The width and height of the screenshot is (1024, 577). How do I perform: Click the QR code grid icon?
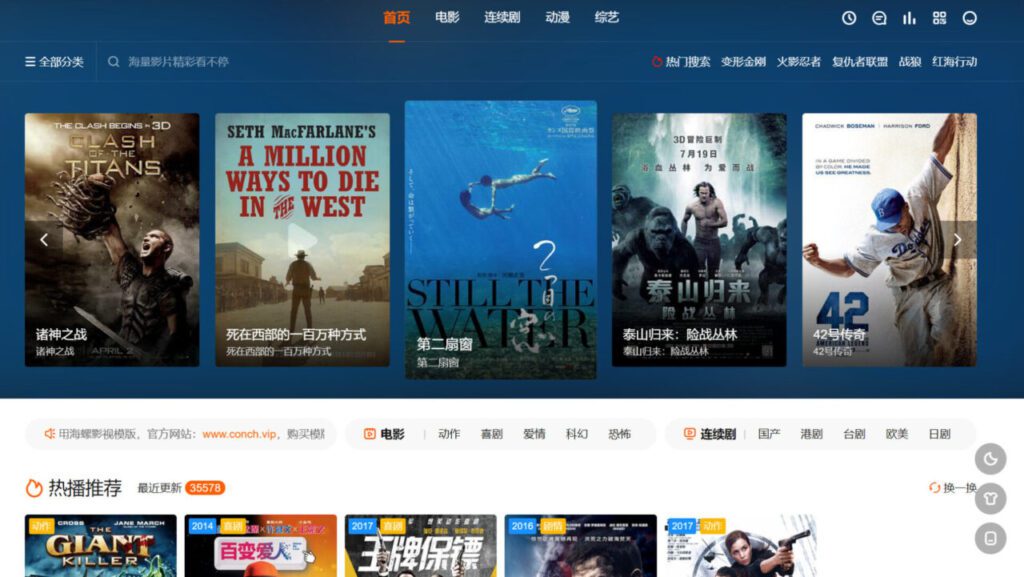click(x=939, y=18)
